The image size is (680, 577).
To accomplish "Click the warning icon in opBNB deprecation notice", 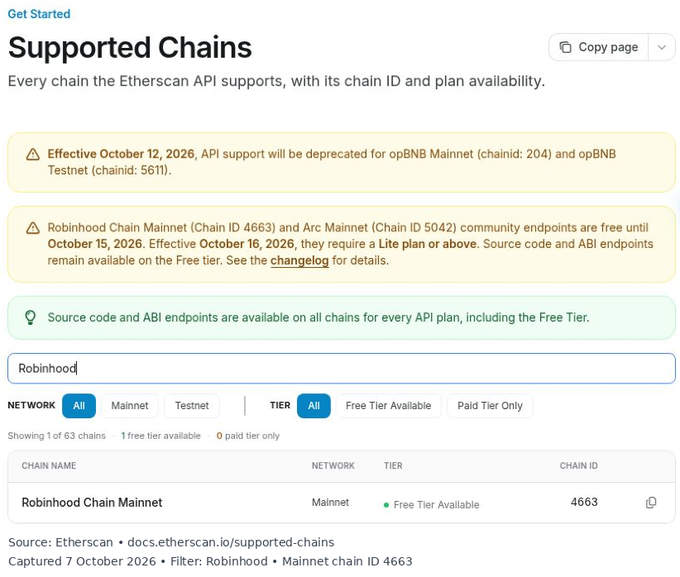I will point(33,154).
